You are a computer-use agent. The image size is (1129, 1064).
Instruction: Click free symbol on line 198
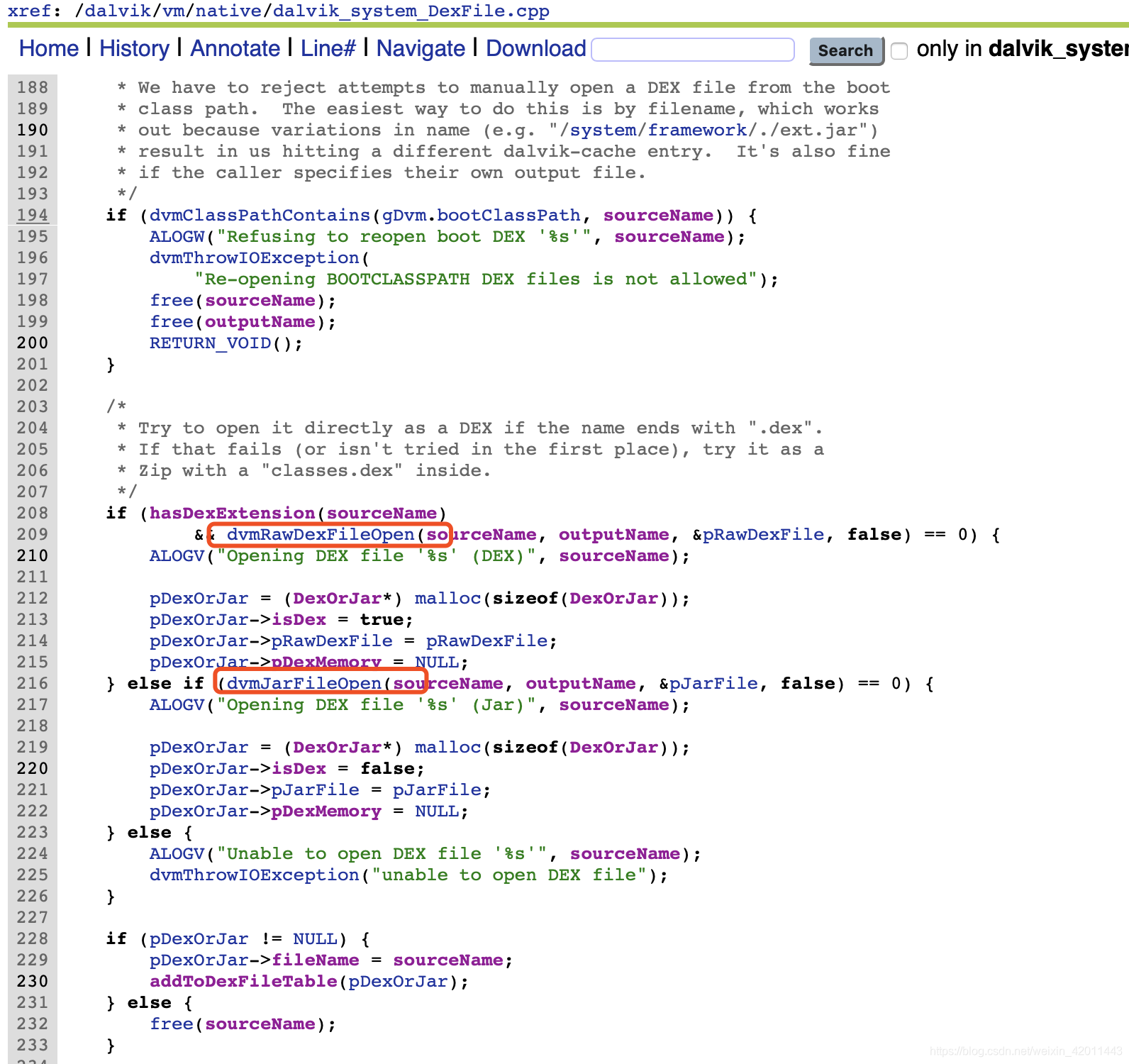(172, 300)
